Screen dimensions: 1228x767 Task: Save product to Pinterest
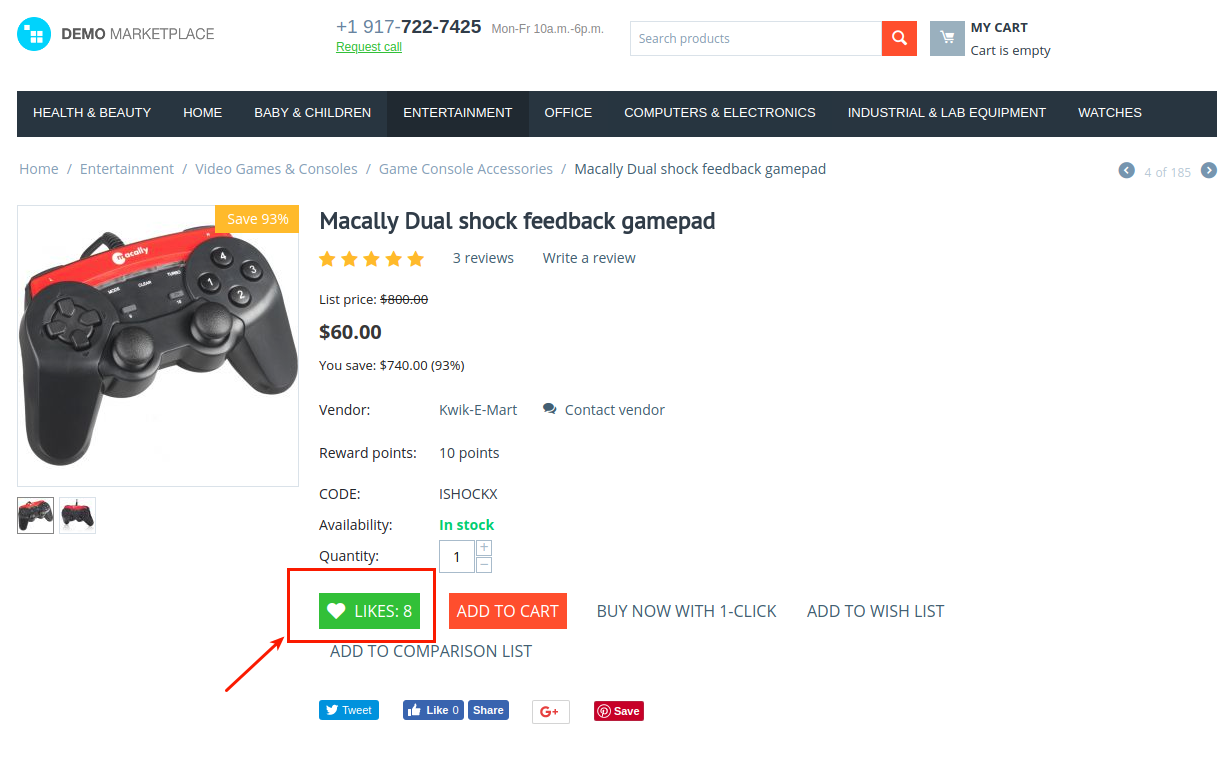619,711
